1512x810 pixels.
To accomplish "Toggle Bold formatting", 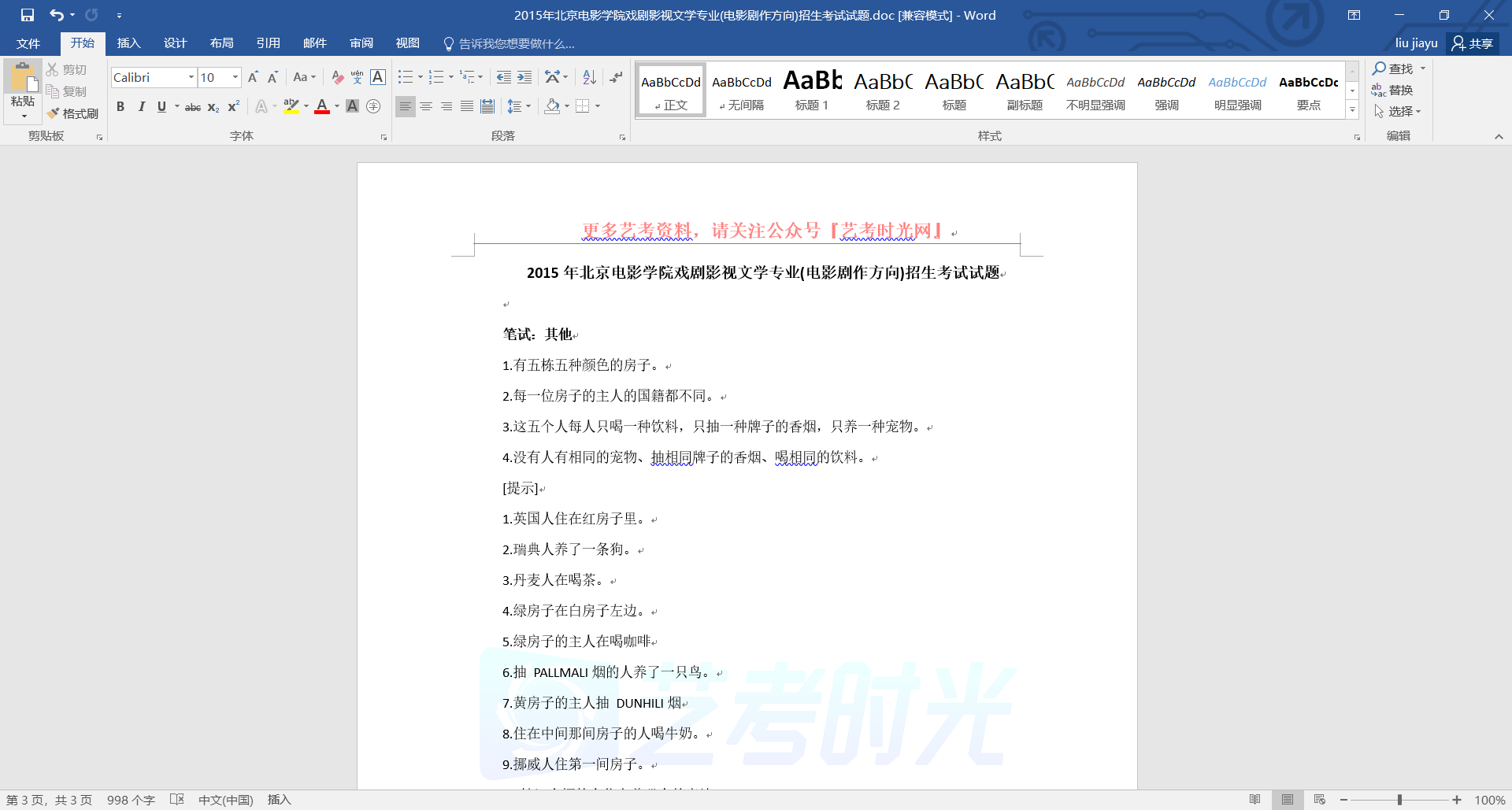I will [x=120, y=107].
